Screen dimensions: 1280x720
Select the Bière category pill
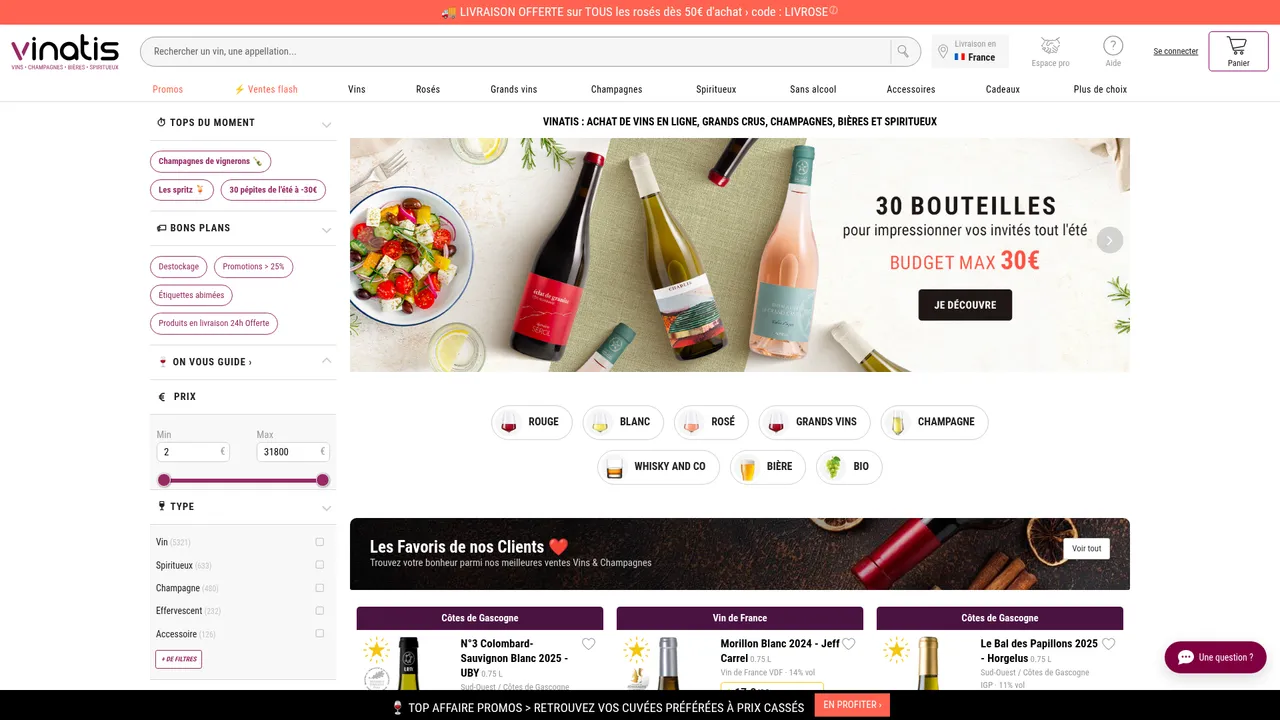click(767, 467)
